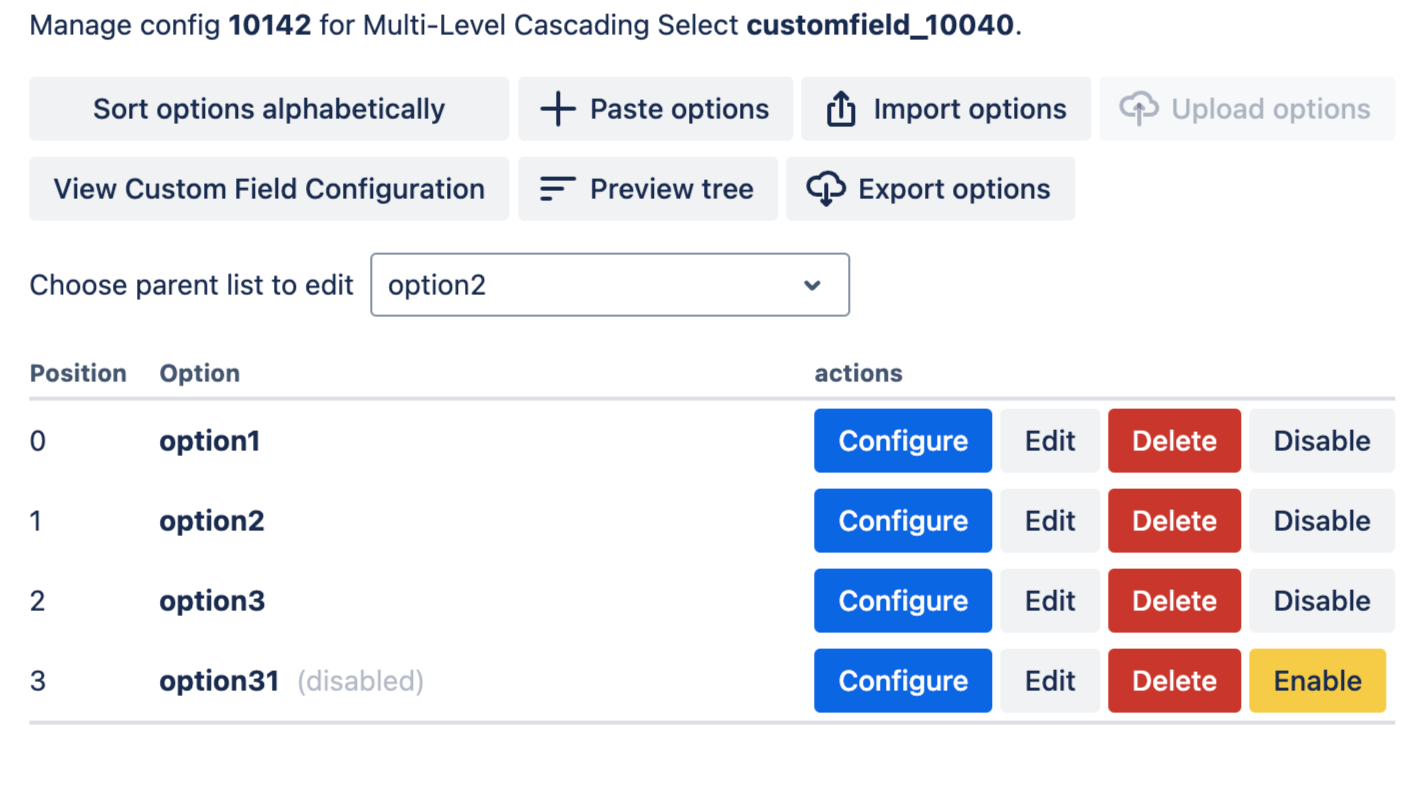Configure option1
This screenshot has height=806, width=1417.
point(903,441)
